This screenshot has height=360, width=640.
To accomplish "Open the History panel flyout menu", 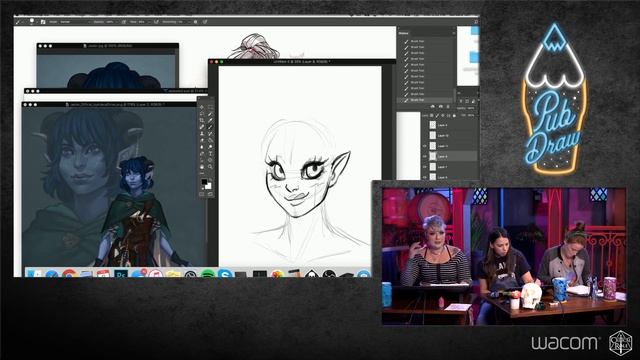I will 453,33.
